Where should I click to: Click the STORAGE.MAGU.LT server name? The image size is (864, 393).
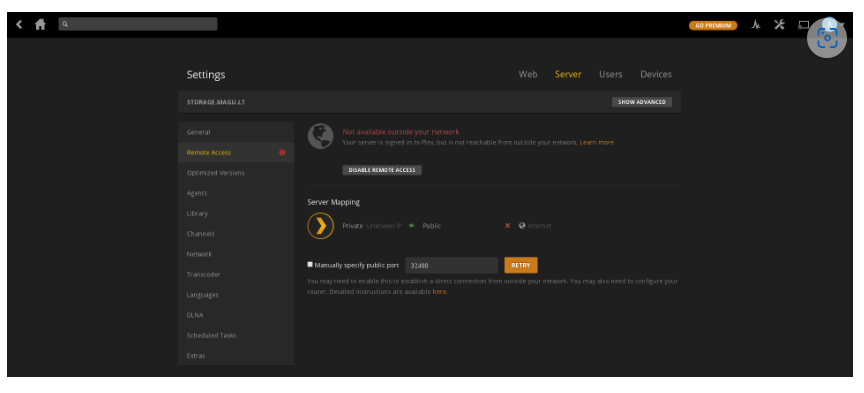[x=216, y=103]
